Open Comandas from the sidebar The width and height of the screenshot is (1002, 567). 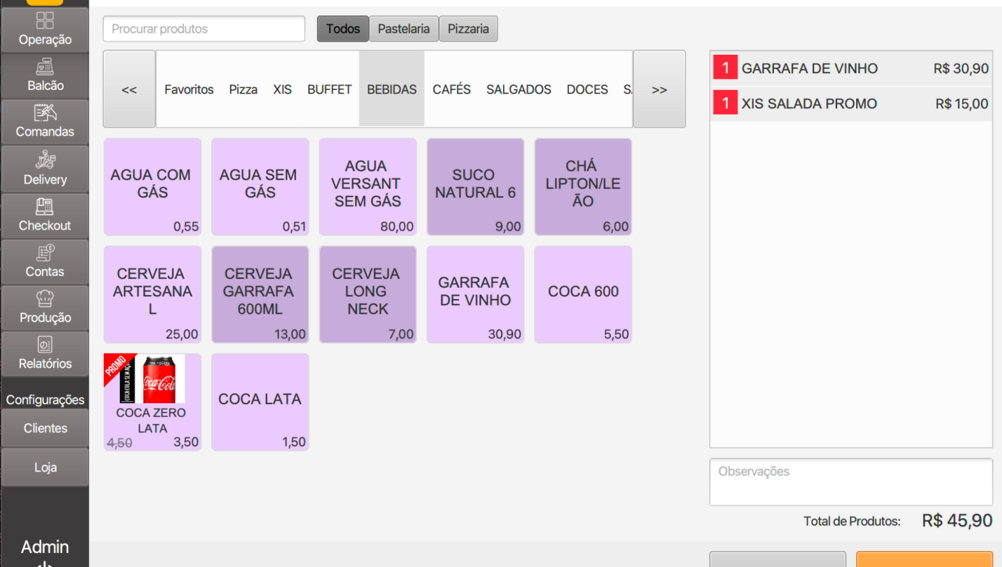pyautogui.click(x=45, y=121)
